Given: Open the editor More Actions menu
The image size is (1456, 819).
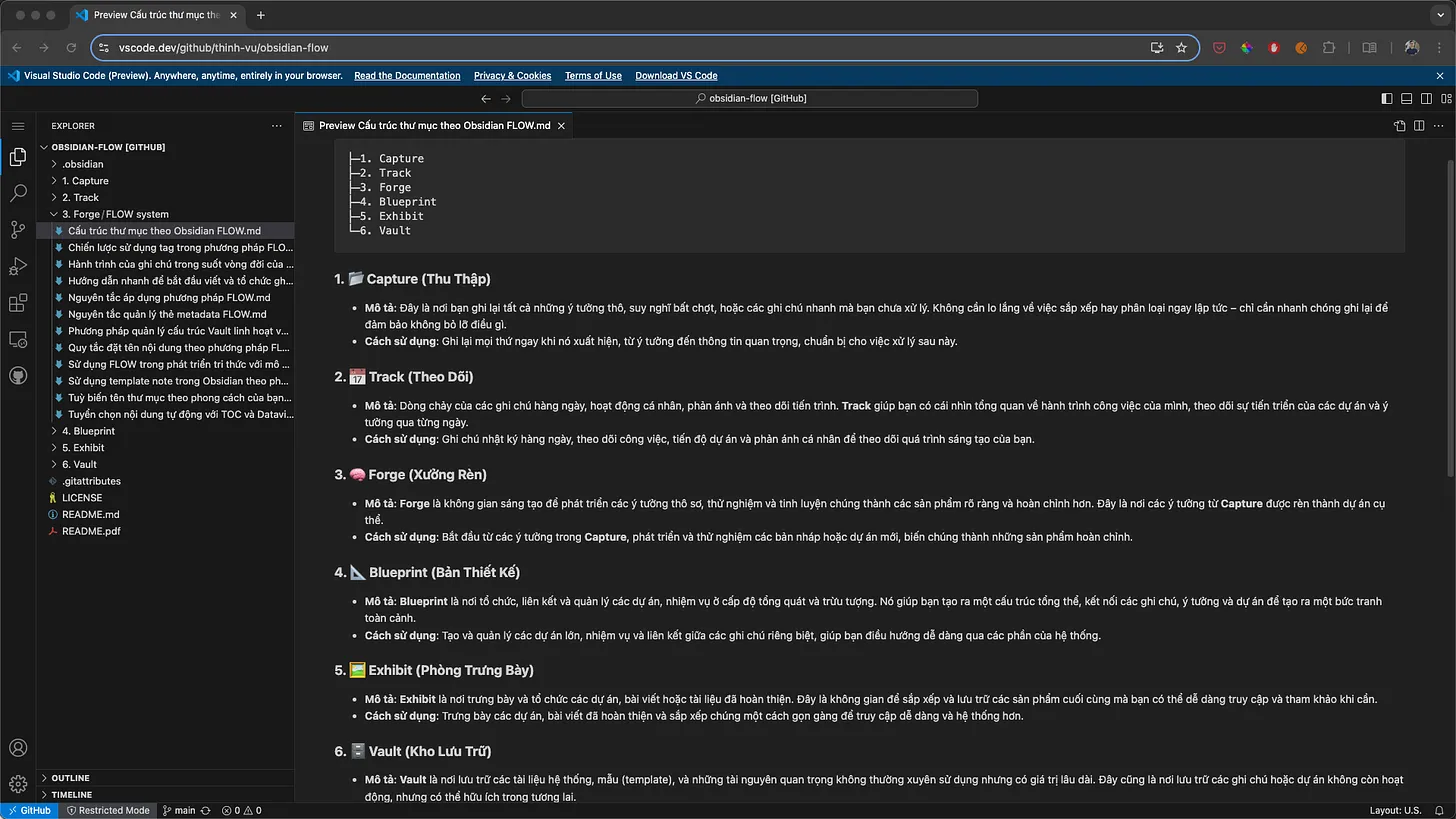Looking at the screenshot, I should tap(1437, 126).
